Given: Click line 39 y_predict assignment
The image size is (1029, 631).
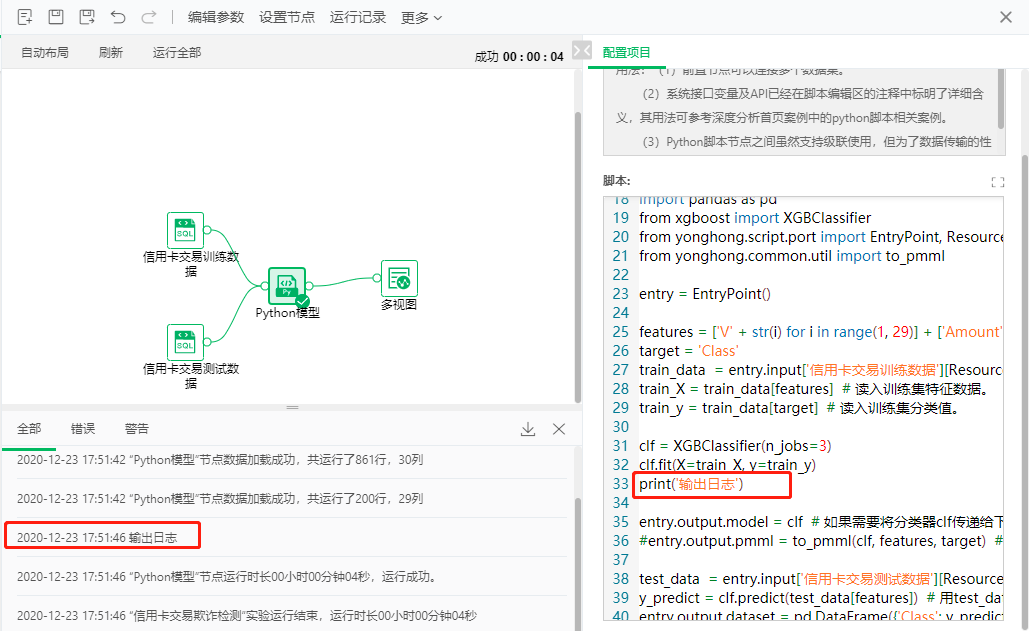Looking at the screenshot, I should click(x=820, y=598).
